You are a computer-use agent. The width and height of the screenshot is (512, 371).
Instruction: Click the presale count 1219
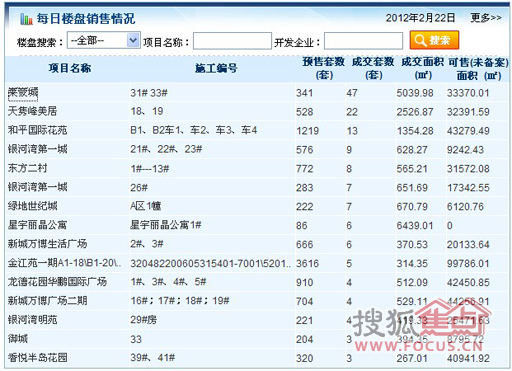[x=308, y=131]
